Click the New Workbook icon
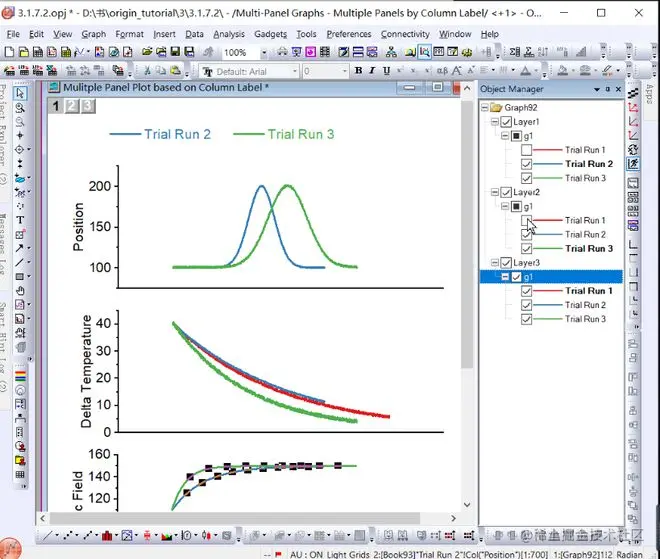The width and height of the screenshot is (660, 559). tap(37, 52)
